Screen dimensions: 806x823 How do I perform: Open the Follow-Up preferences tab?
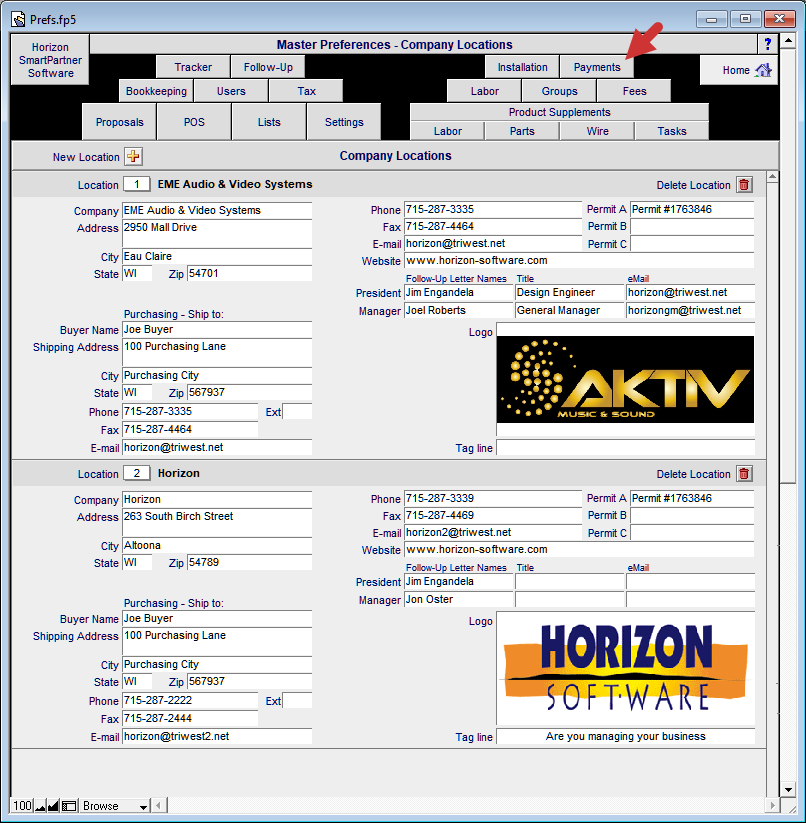(268, 67)
